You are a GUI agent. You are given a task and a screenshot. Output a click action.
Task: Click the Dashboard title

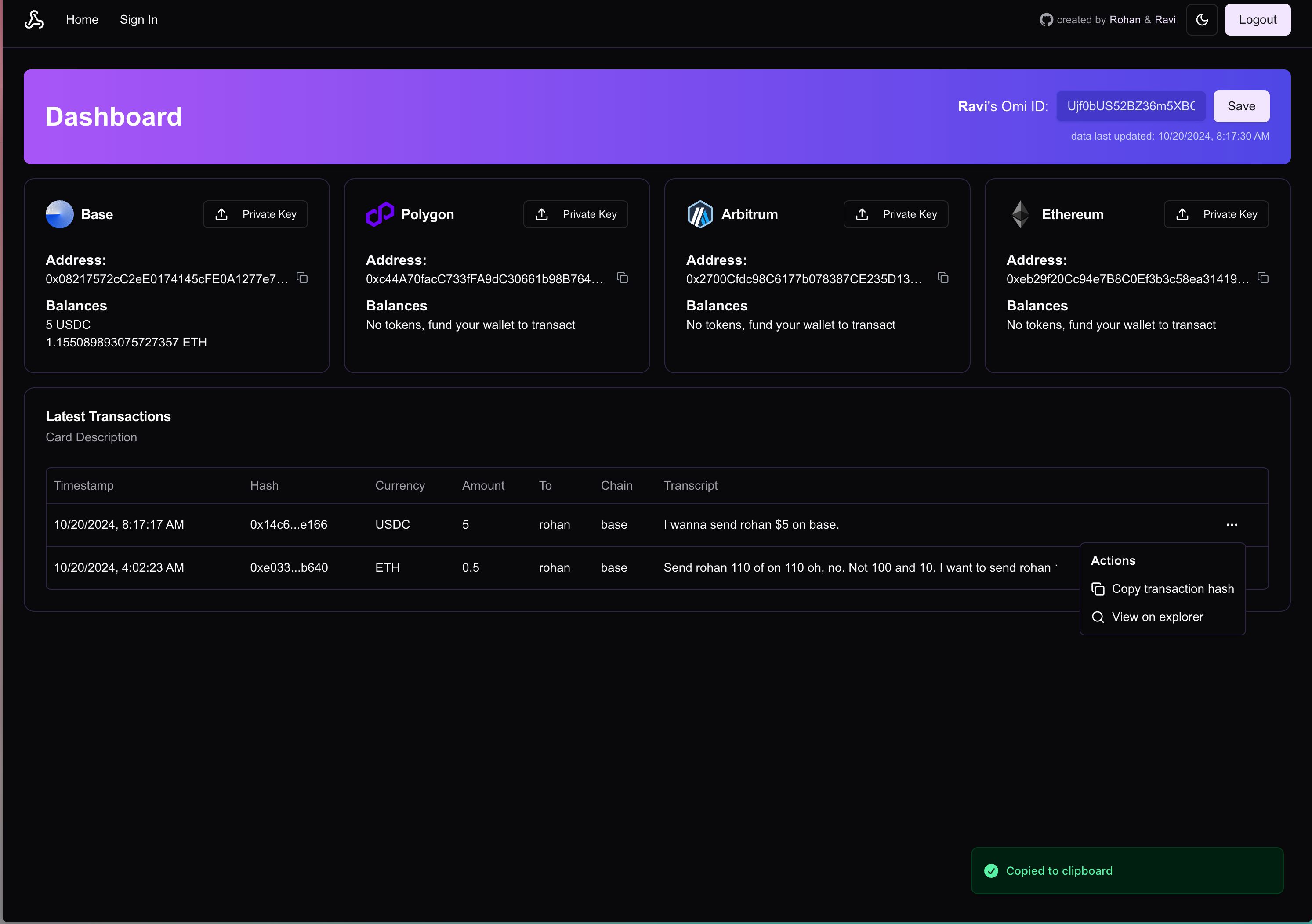coord(114,116)
